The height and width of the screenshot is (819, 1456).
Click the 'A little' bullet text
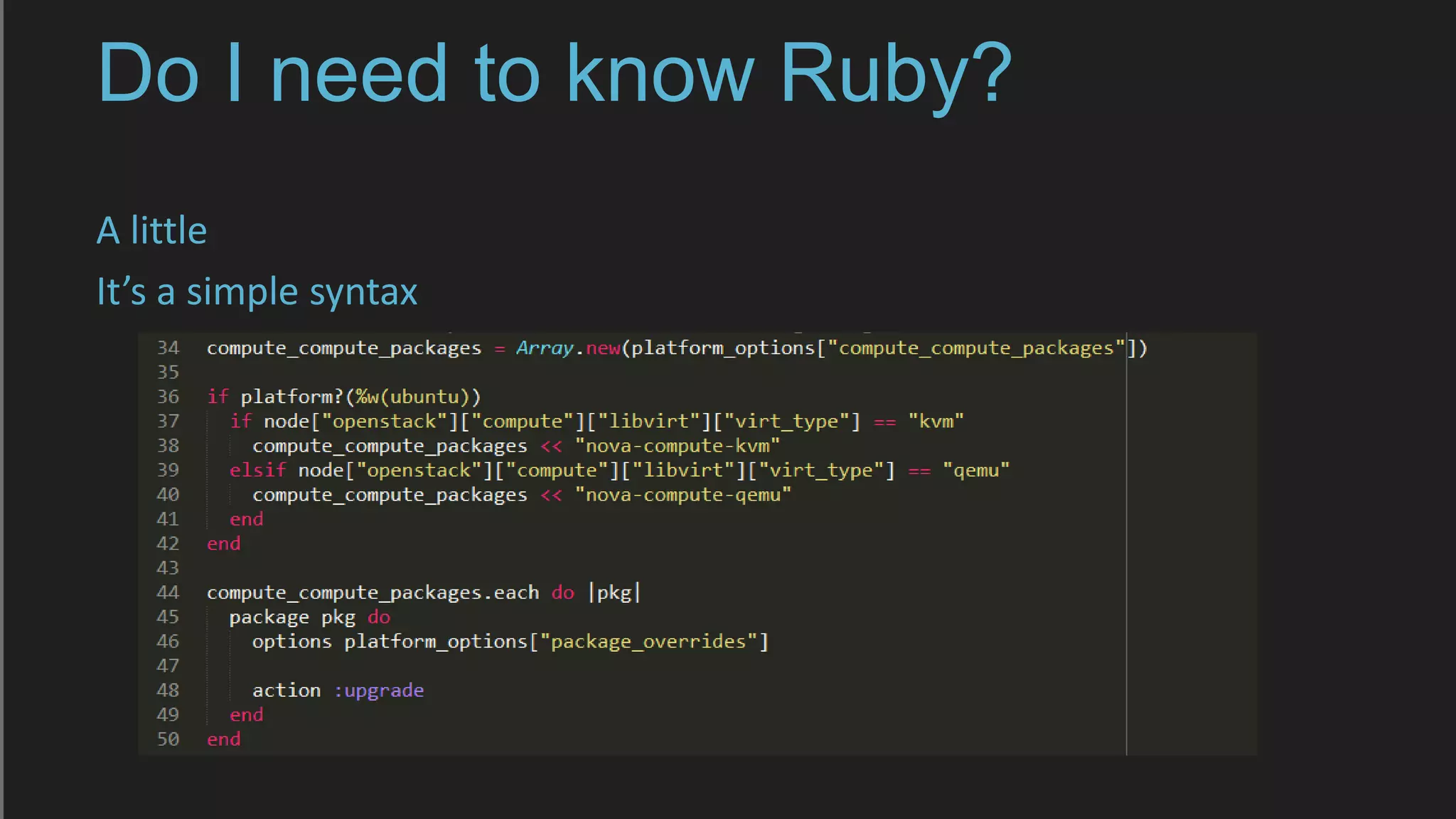(151, 230)
